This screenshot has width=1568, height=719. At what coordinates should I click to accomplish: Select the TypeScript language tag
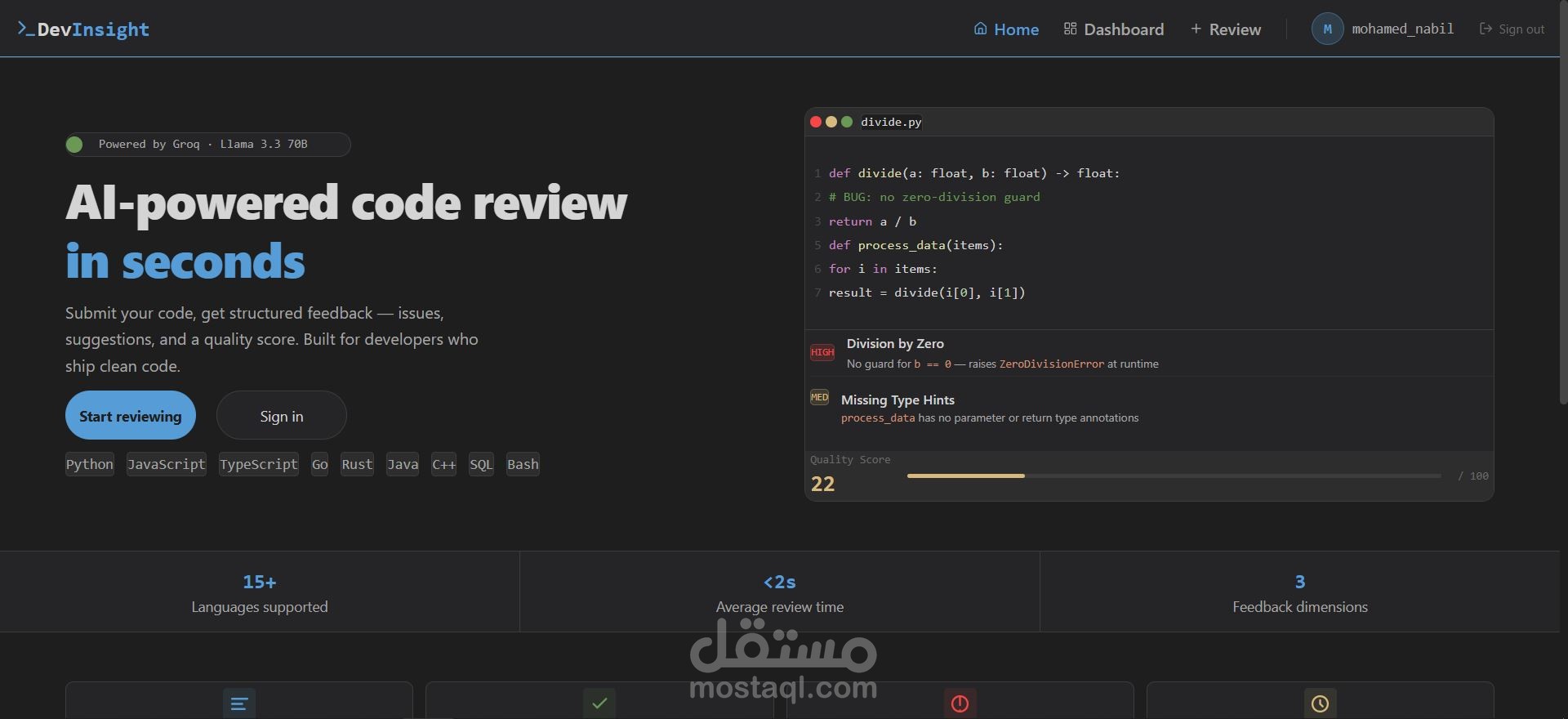tap(259, 464)
